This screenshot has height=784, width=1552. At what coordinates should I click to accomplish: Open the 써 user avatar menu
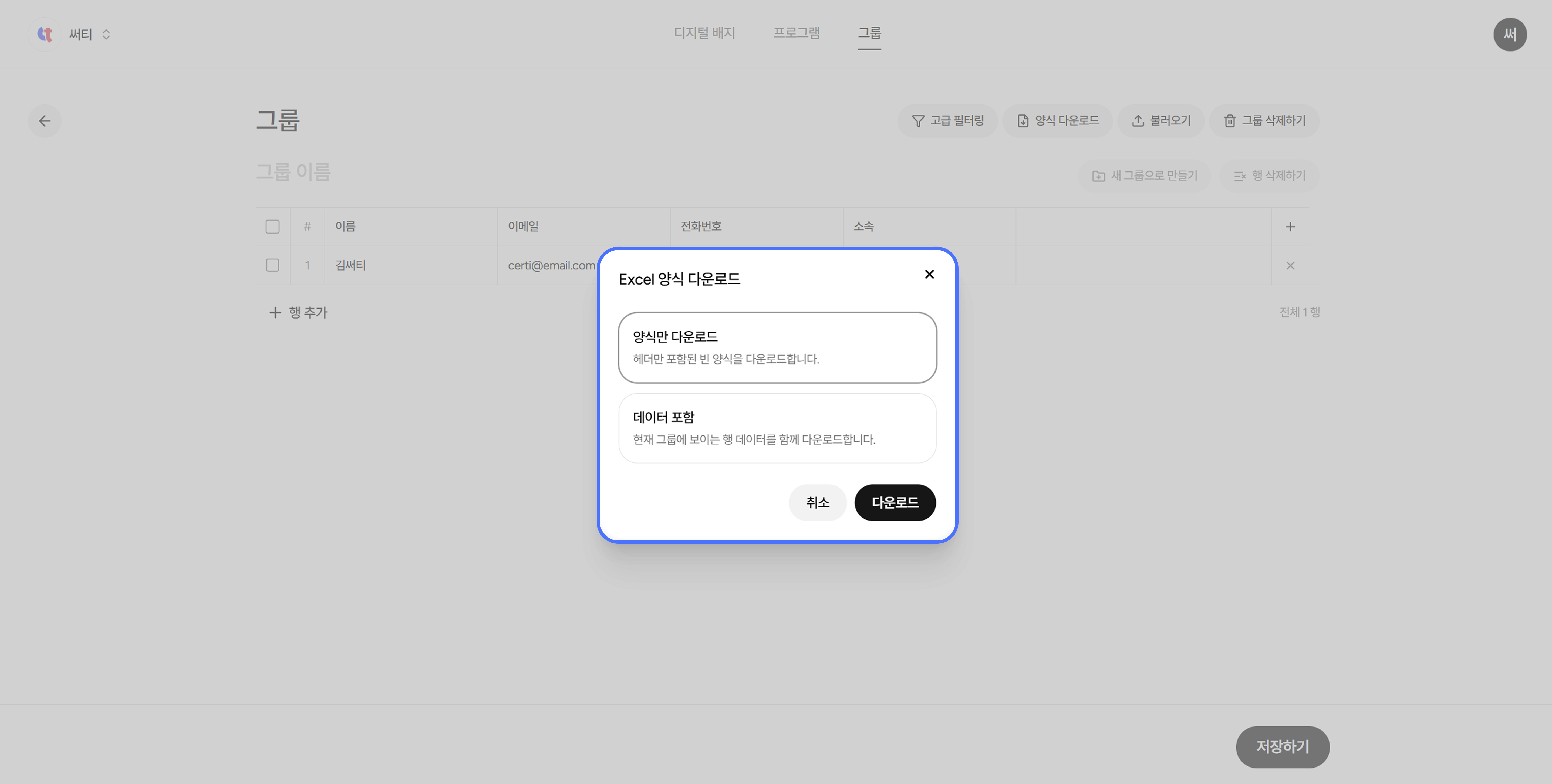1510,34
